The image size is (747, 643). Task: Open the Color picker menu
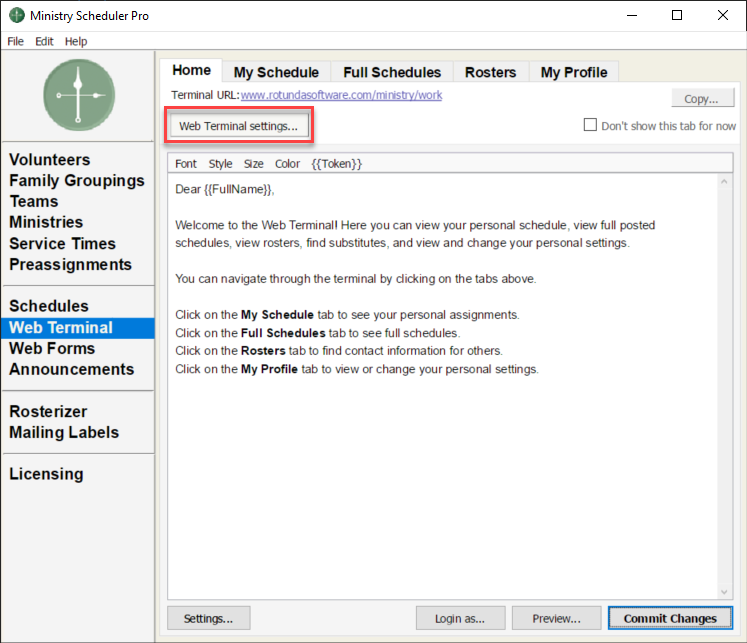[x=287, y=164]
